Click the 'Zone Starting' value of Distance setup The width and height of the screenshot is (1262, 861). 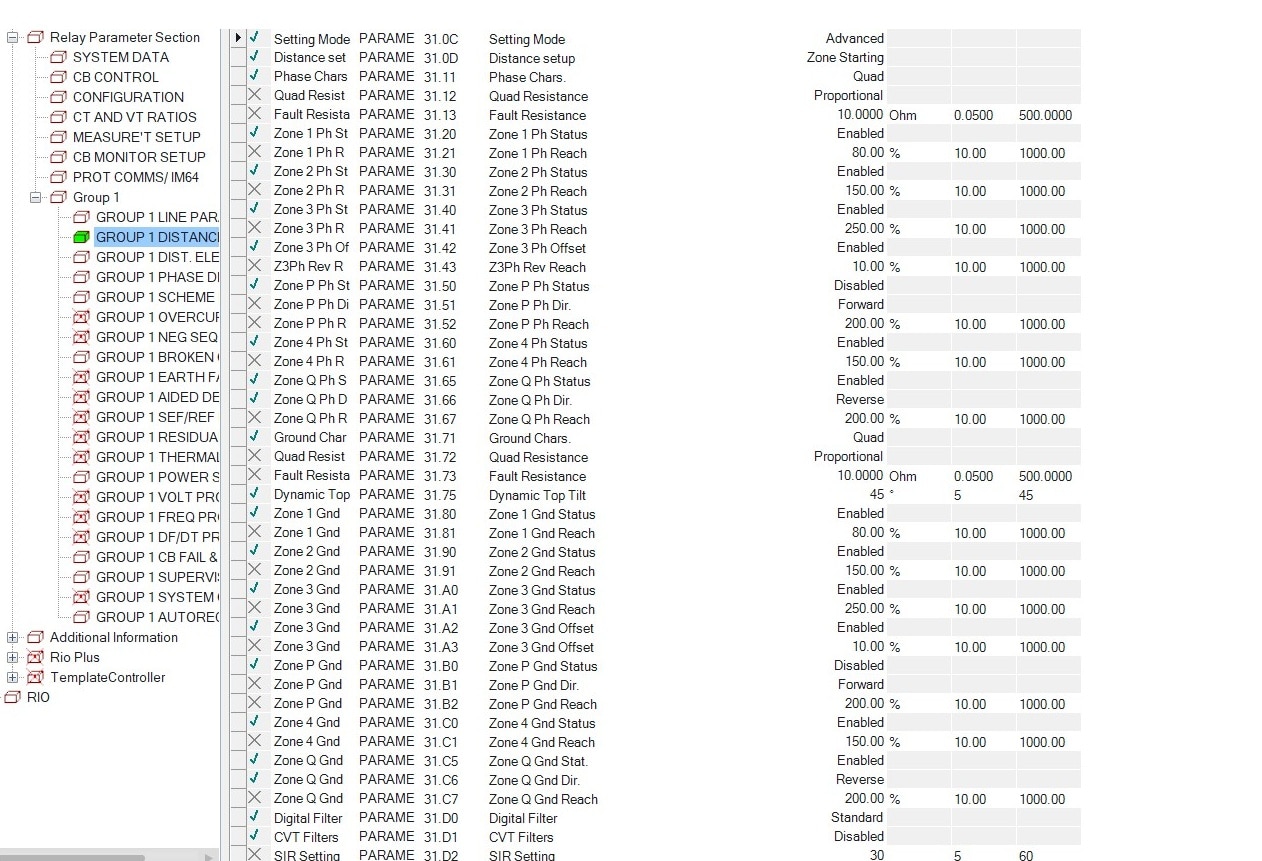pyautogui.click(x=845, y=57)
